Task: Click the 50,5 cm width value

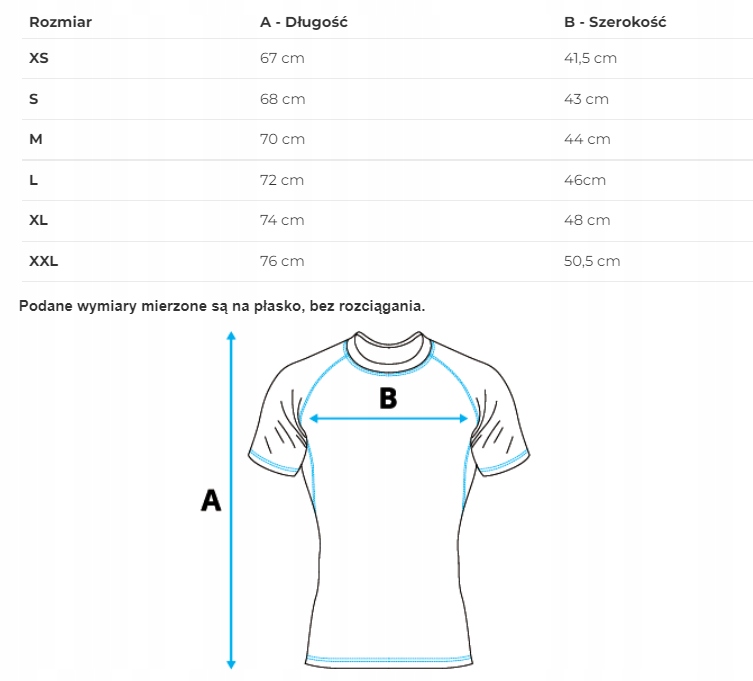Action: click(x=592, y=261)
